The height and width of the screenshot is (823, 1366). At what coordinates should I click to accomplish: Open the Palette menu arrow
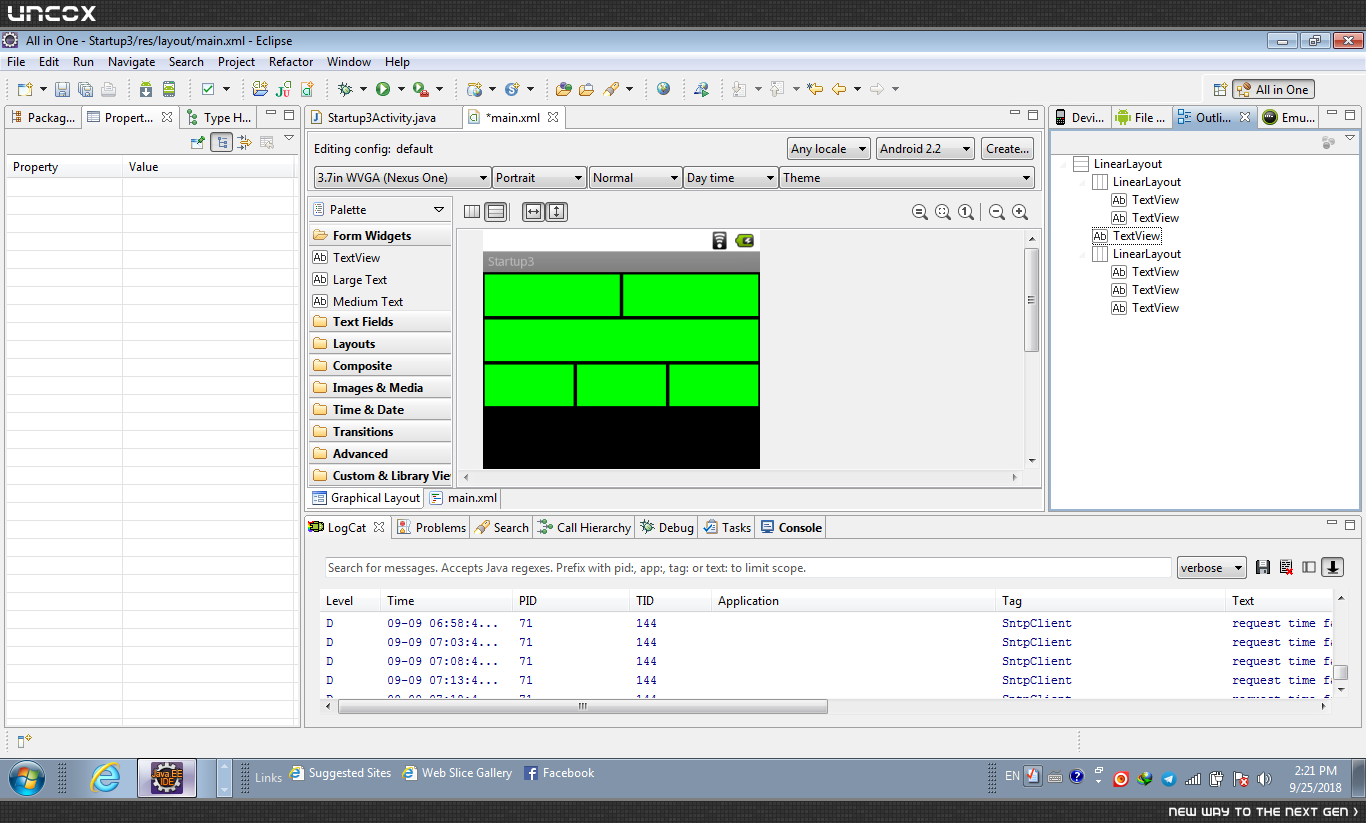[438, 210]
